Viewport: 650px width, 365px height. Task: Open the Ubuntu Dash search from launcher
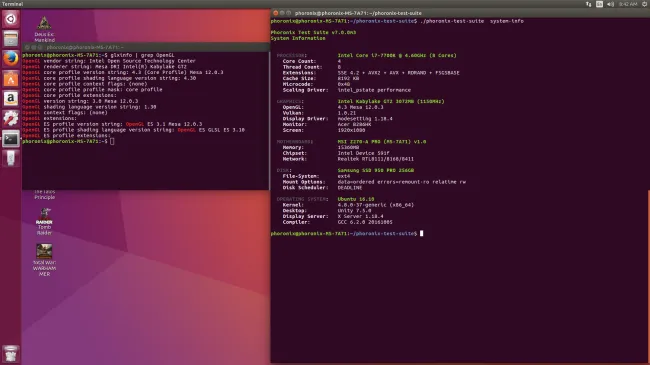[x=11, y=19]
